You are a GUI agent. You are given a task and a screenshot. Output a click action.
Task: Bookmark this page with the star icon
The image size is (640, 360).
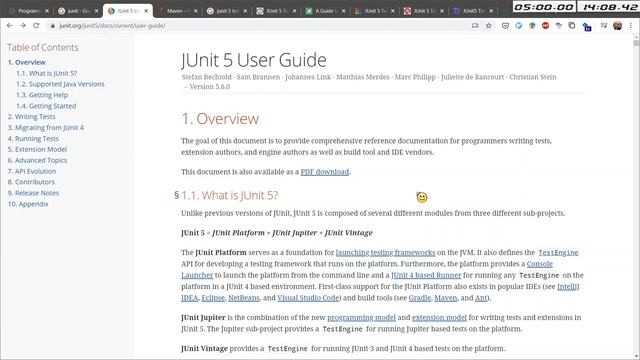[489, 25]
